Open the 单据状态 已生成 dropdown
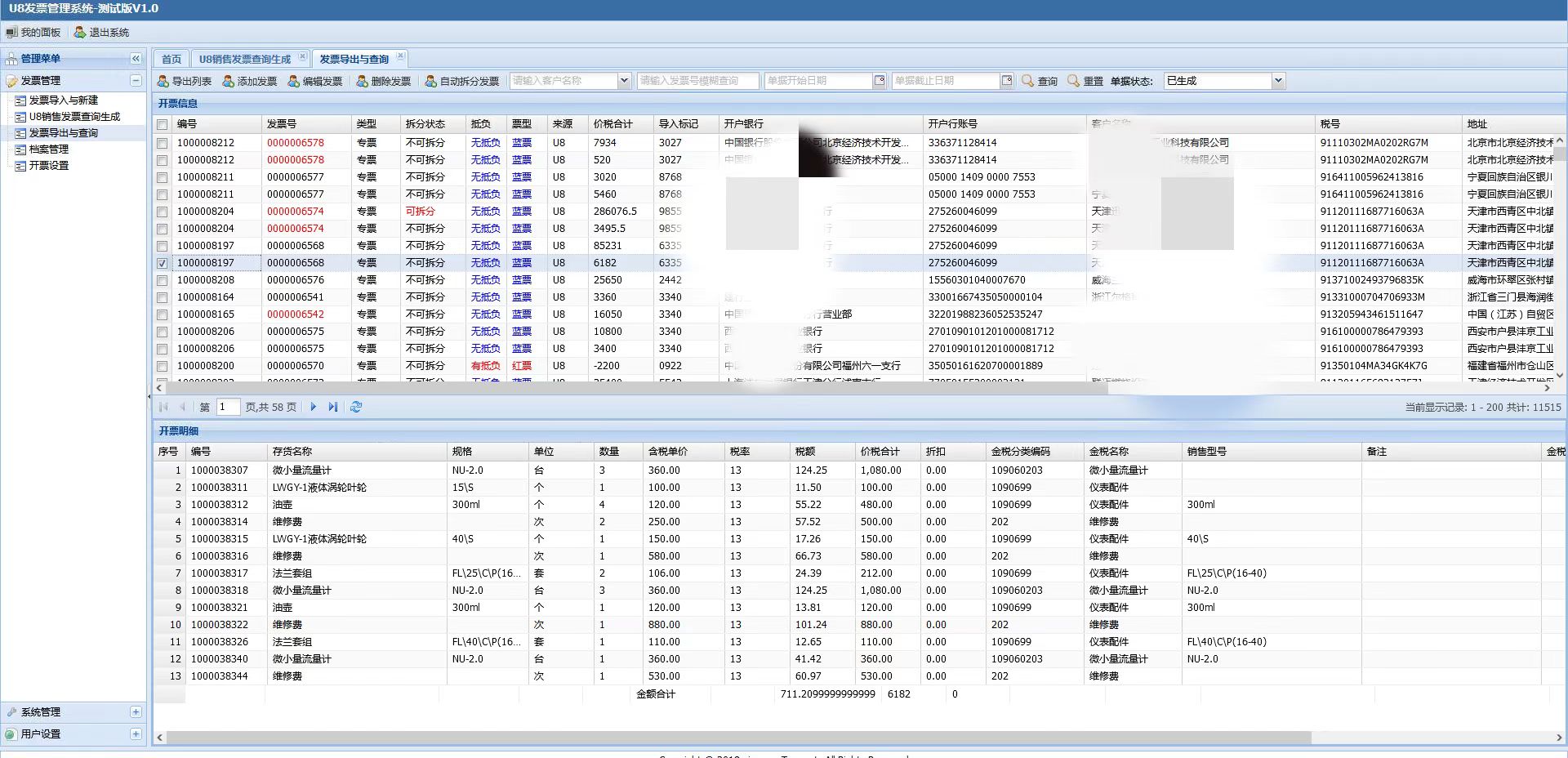 [x=1278, y=81]
